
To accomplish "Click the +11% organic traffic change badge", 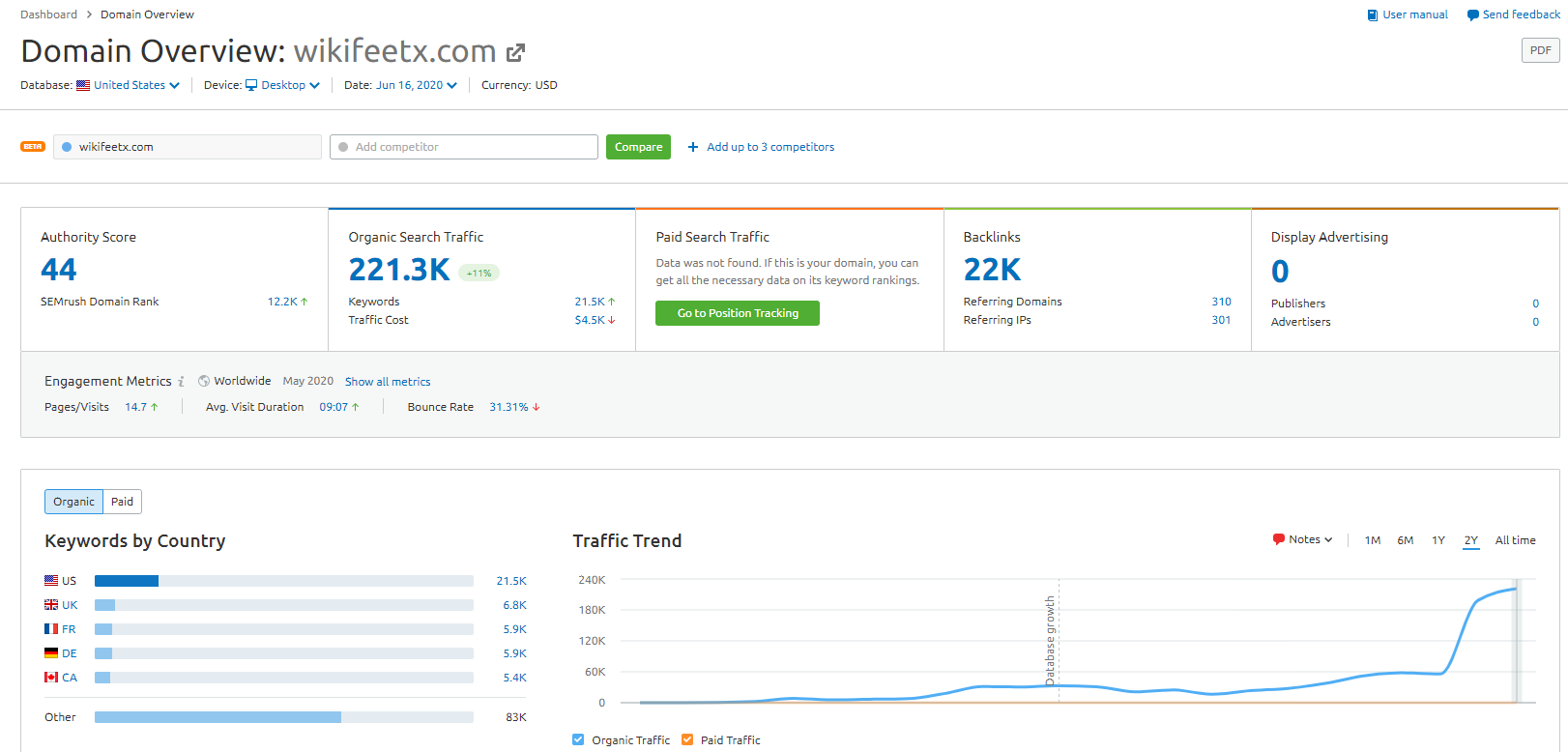I will (x=479, y=274).
